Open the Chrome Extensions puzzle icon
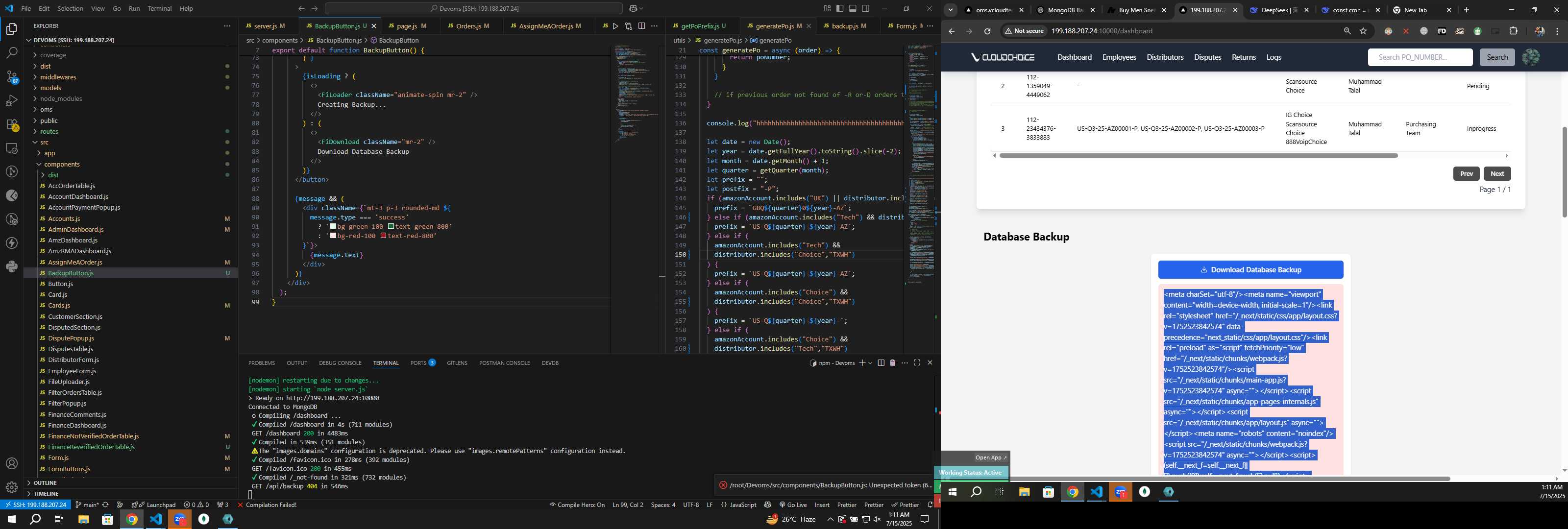1568x529 pixels. pyautogui.click(x=1513, y=31)
